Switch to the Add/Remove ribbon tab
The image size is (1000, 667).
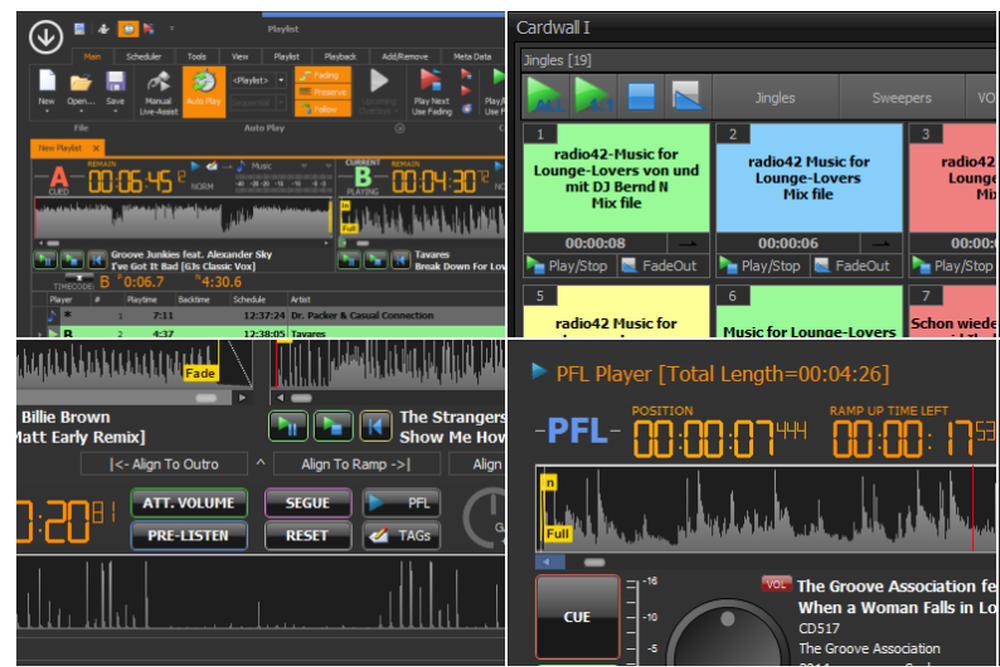coord(404,57)
